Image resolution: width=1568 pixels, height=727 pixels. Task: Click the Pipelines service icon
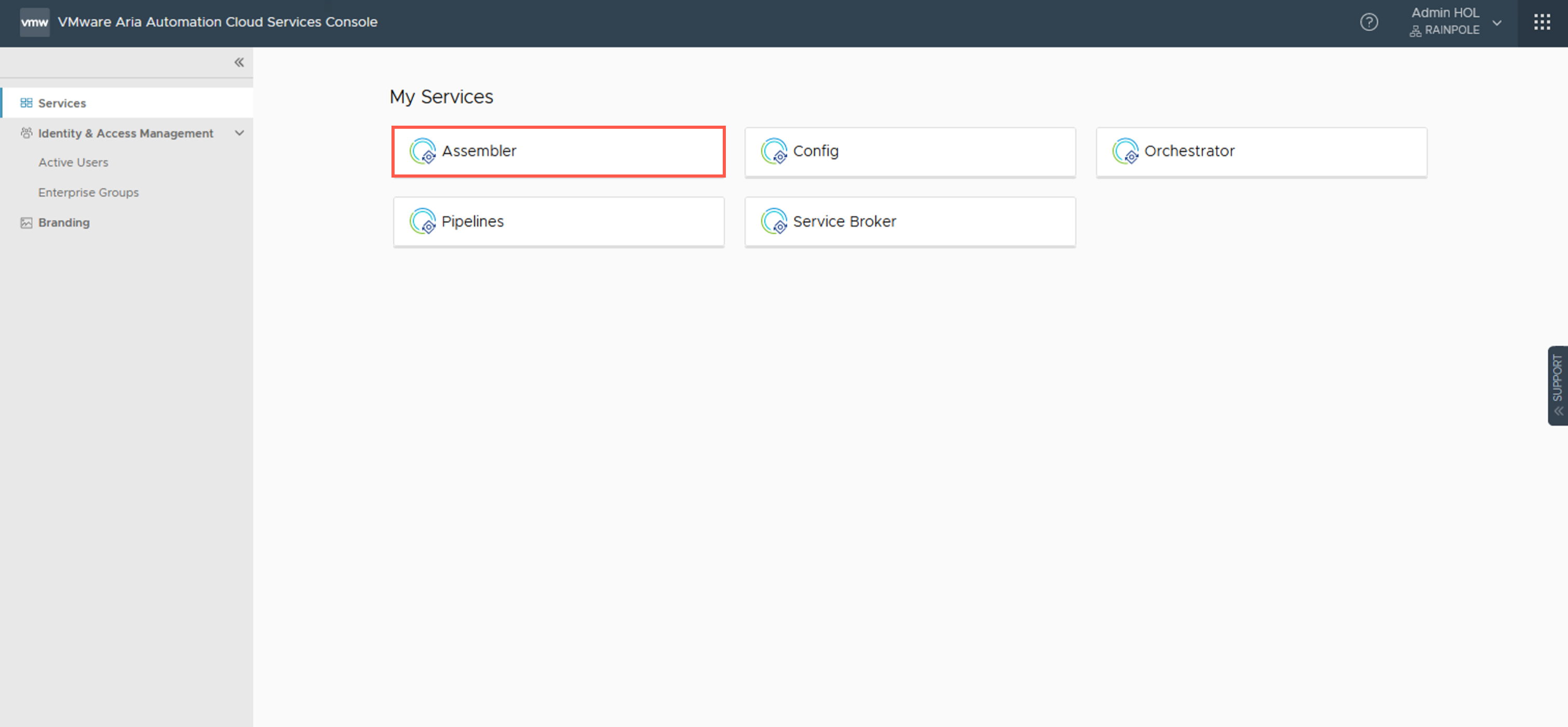[x=423, y=221]
